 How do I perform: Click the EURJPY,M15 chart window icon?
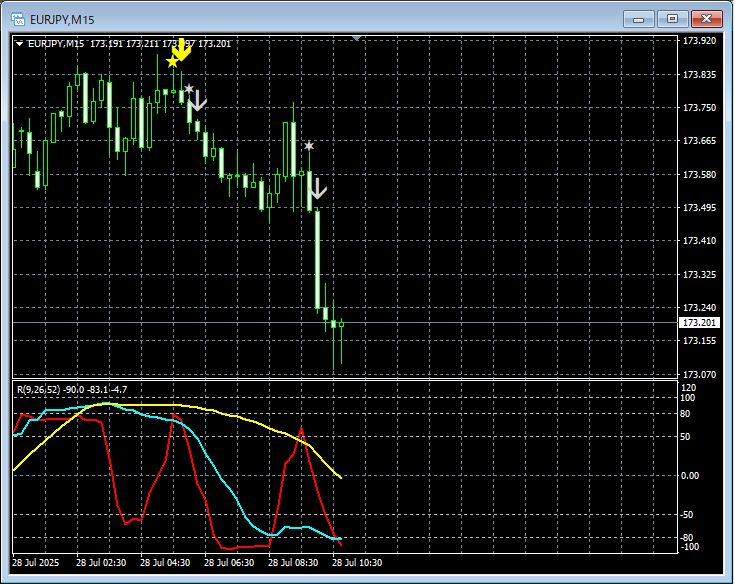[x=18, y=19]
